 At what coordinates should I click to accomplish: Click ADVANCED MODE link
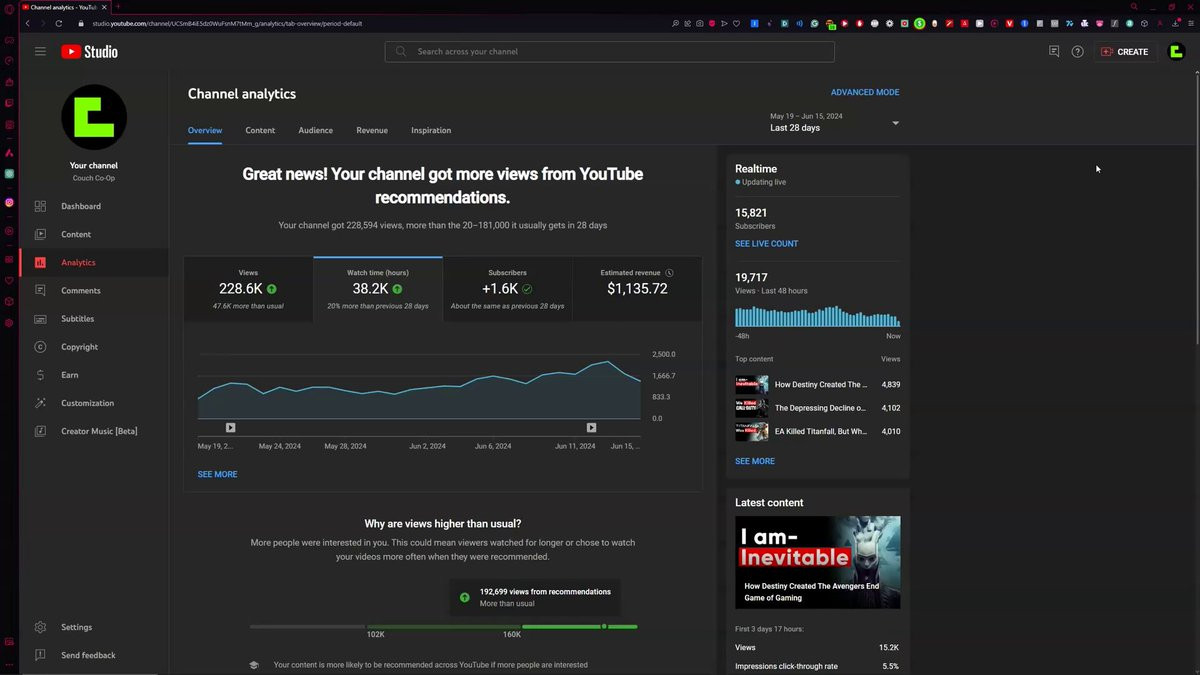click(865, 92)
